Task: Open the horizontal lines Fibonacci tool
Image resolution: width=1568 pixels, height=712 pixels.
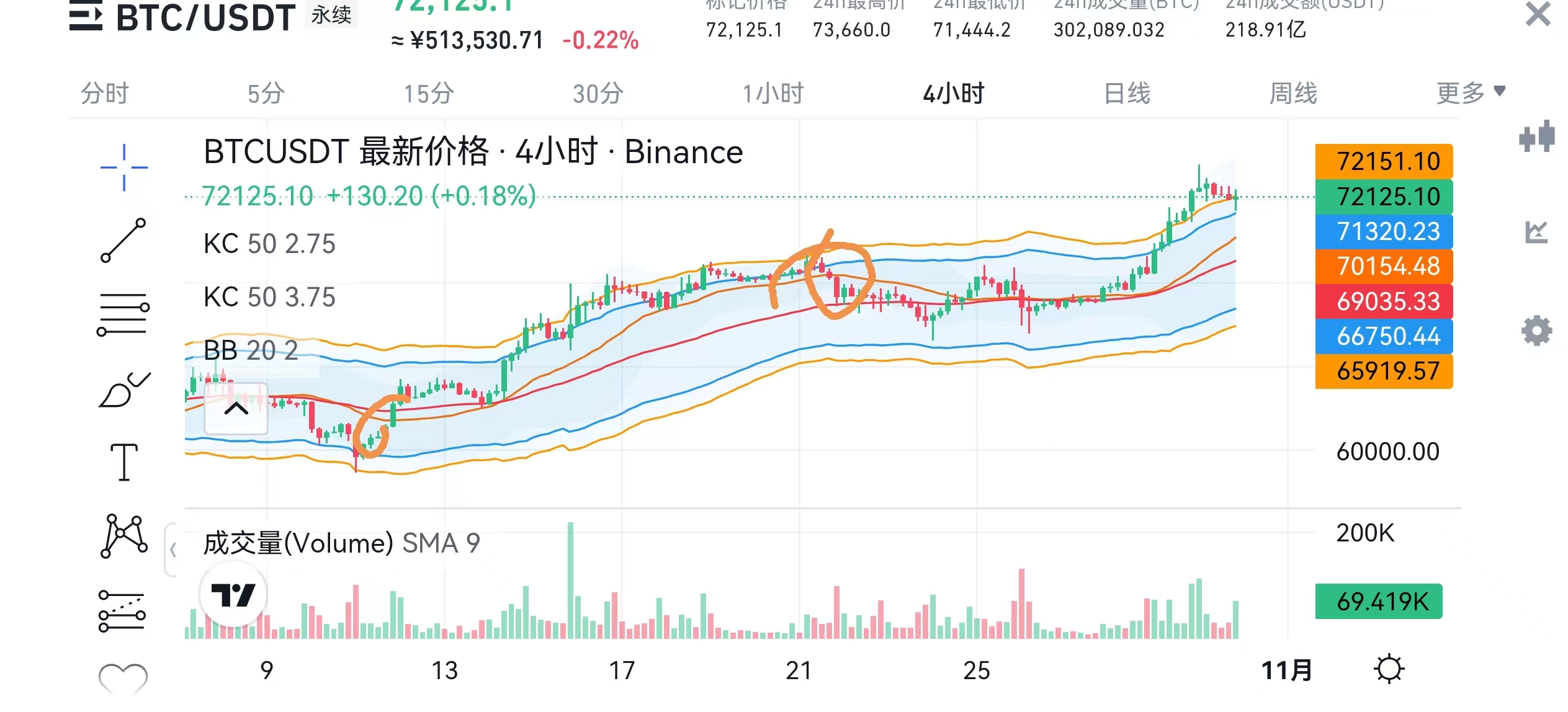Action: pyautogui.click(x=123, y=314)
